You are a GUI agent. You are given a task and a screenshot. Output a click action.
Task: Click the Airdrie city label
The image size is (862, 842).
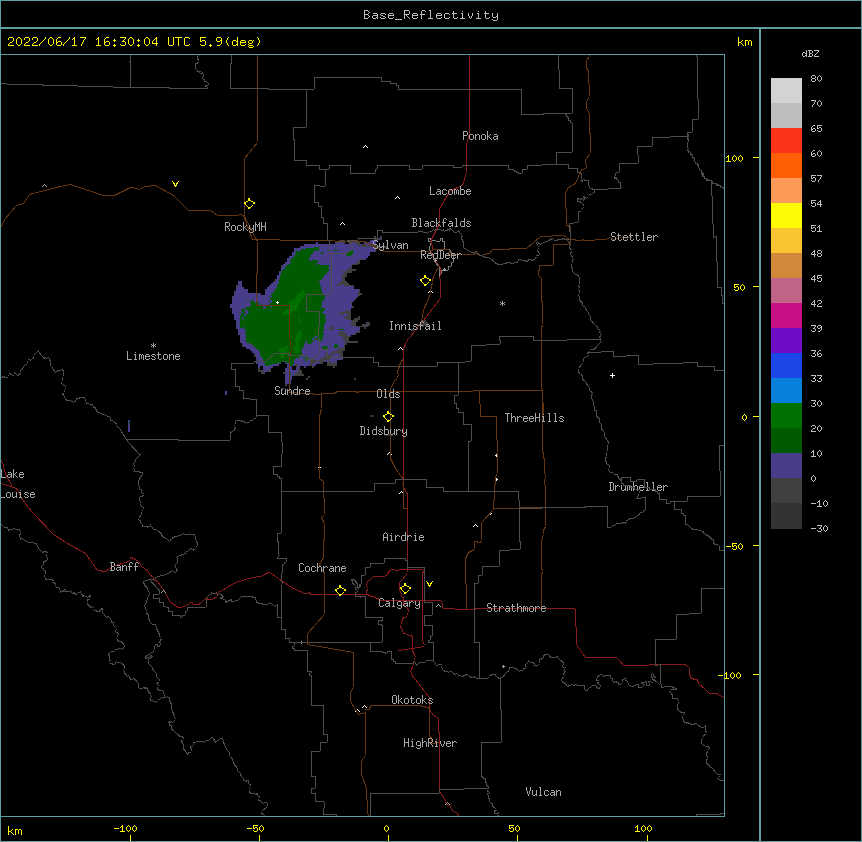403,537
